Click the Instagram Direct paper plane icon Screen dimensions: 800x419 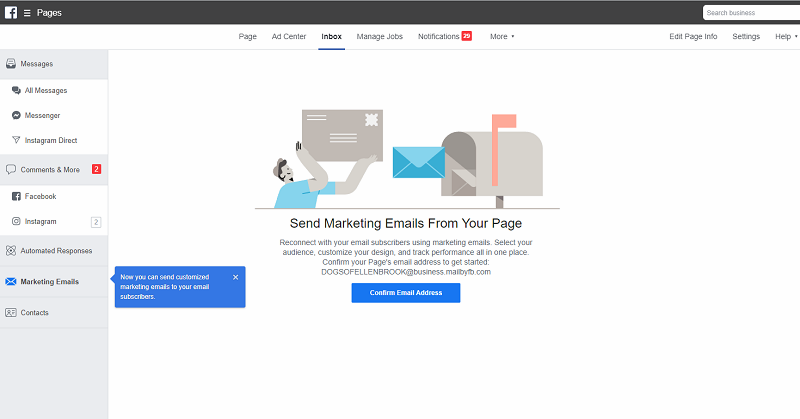tap(16, 140)
